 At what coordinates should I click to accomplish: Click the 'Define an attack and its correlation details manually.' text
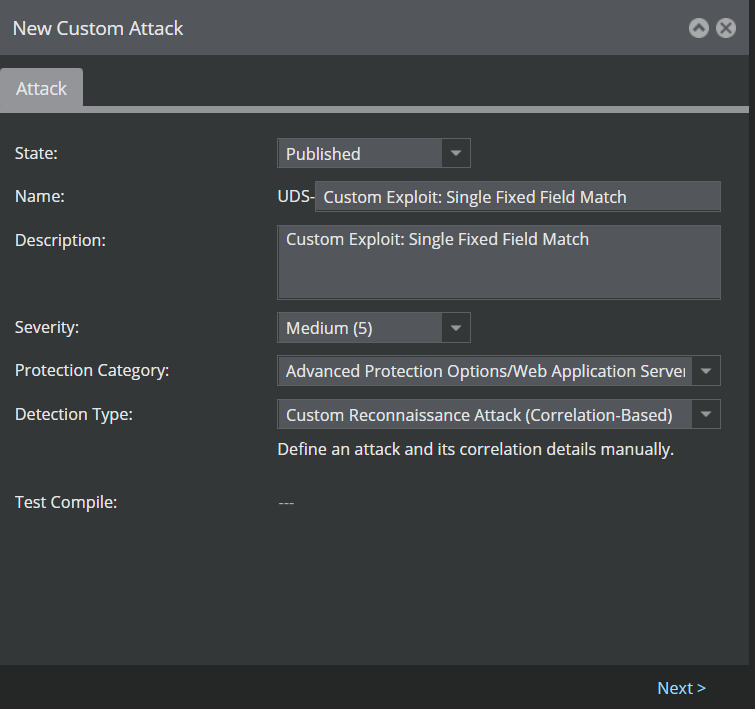click(475, 449)
